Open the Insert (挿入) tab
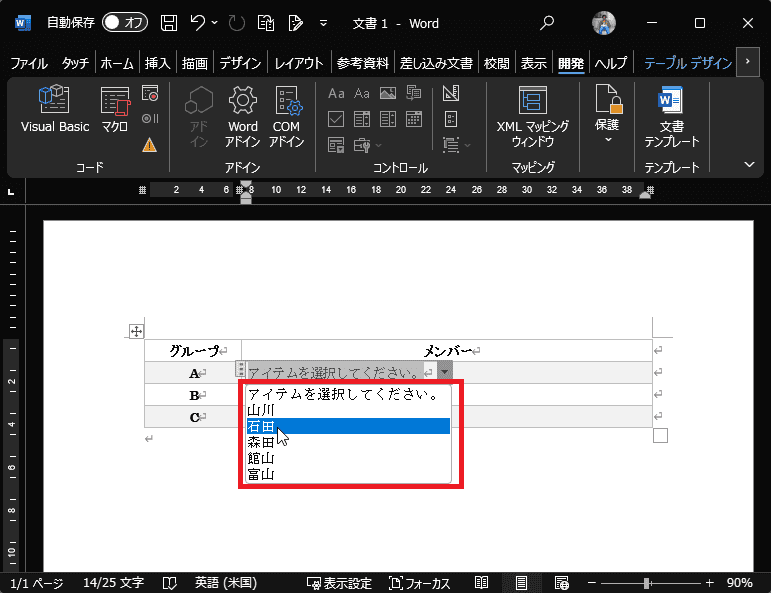 (x=157, y=63)
